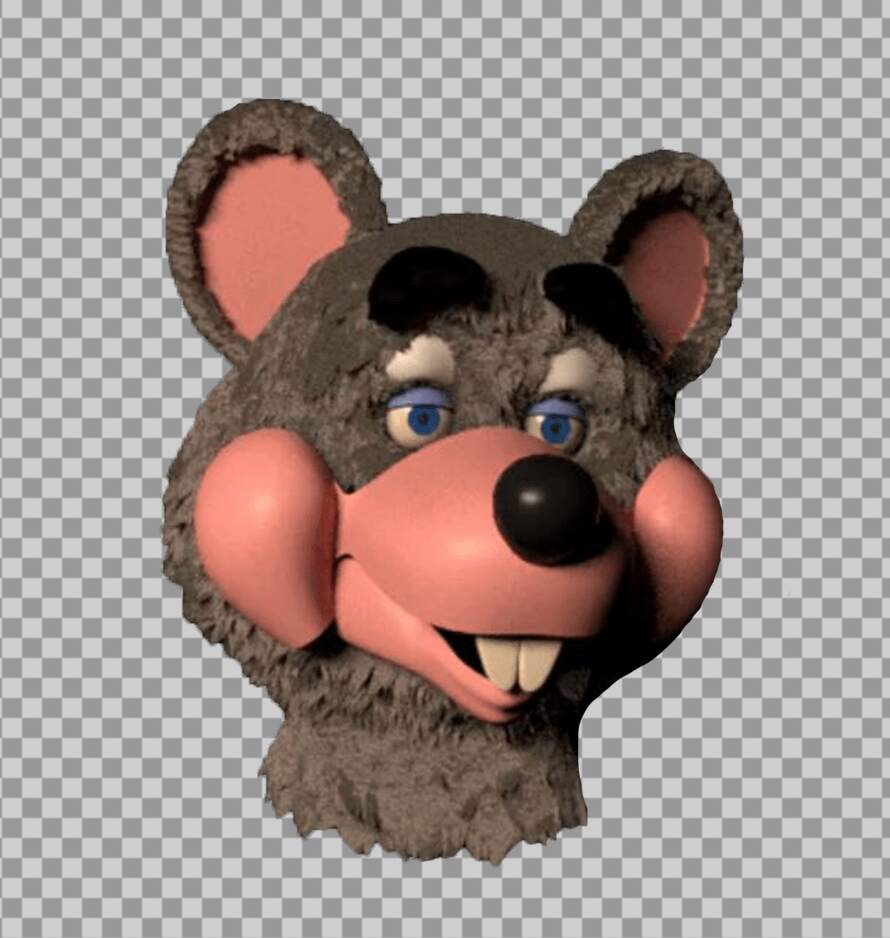Click the character's black nose

[548, 510]
